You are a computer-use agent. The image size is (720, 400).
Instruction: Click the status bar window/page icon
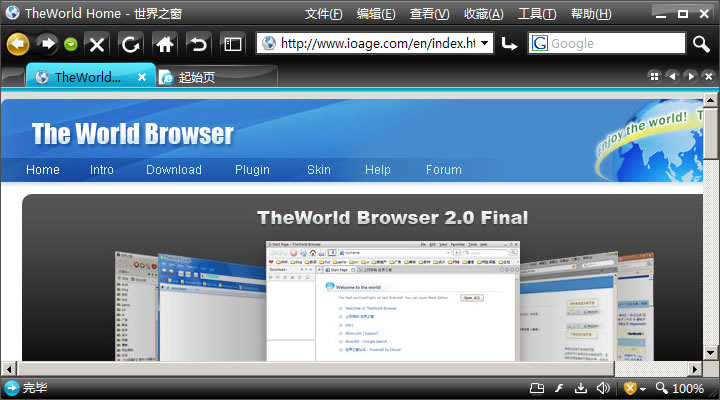(537, 389)
